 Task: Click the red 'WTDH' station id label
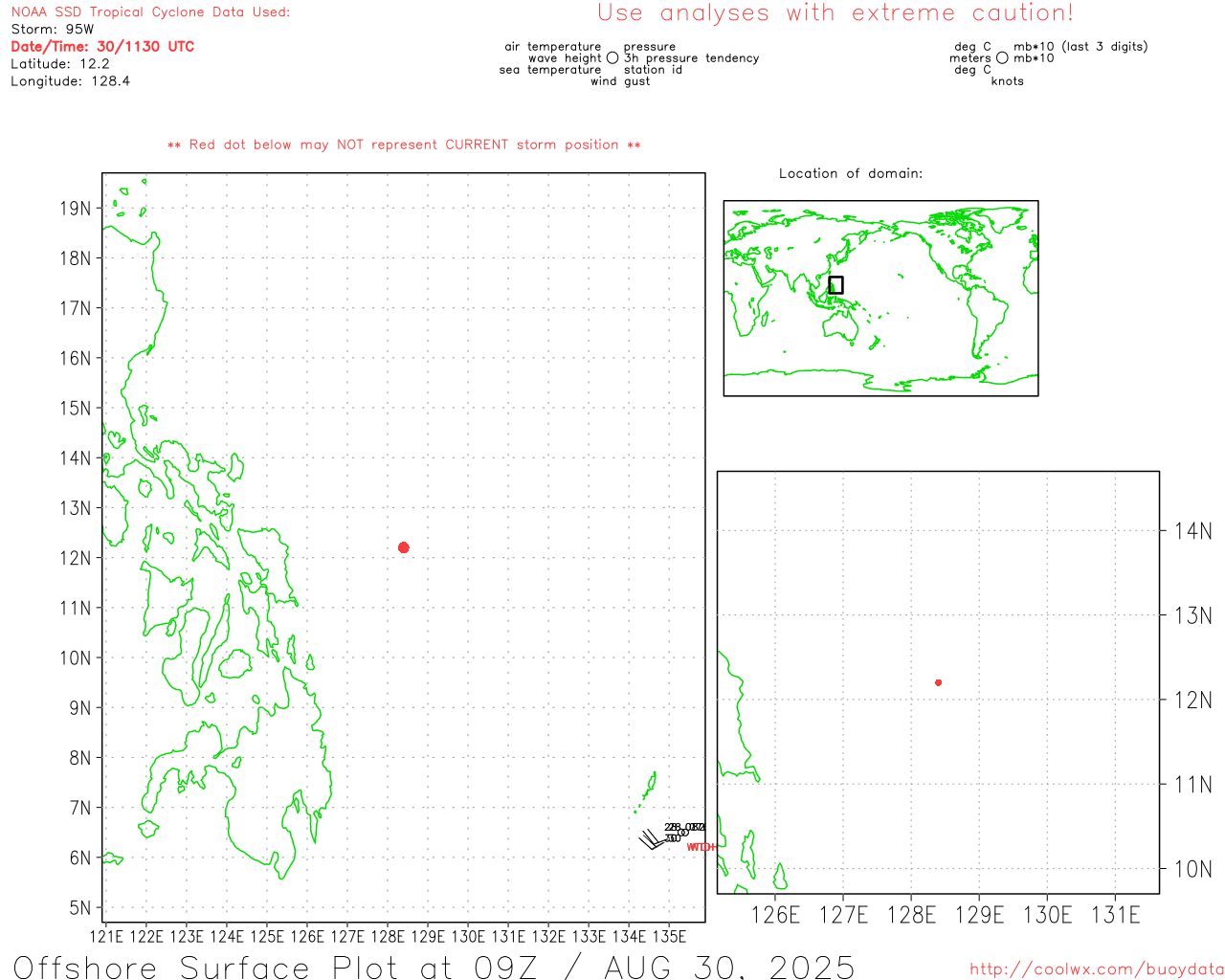702,847
